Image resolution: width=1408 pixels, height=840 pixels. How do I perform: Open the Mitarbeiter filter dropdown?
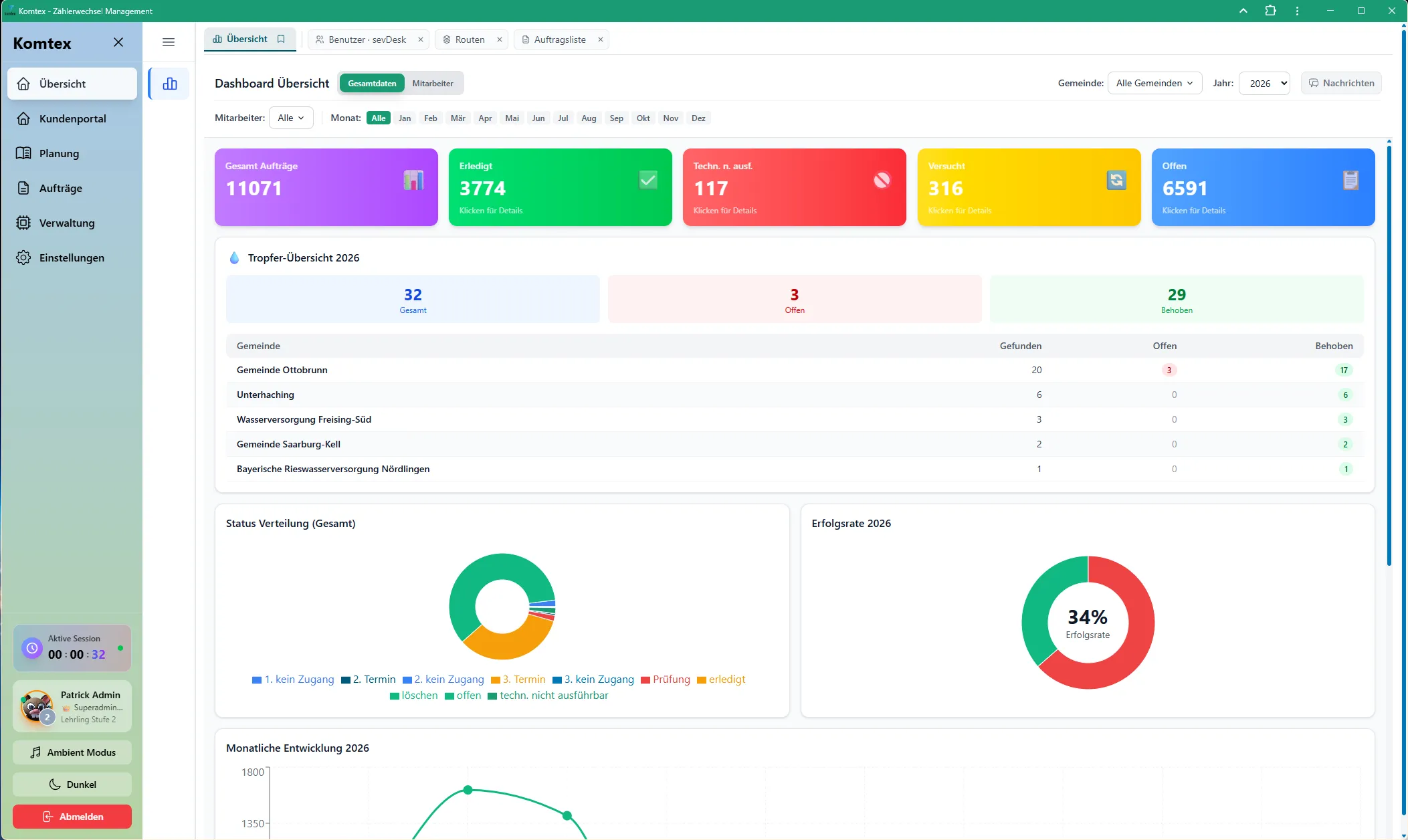point(291,118)
